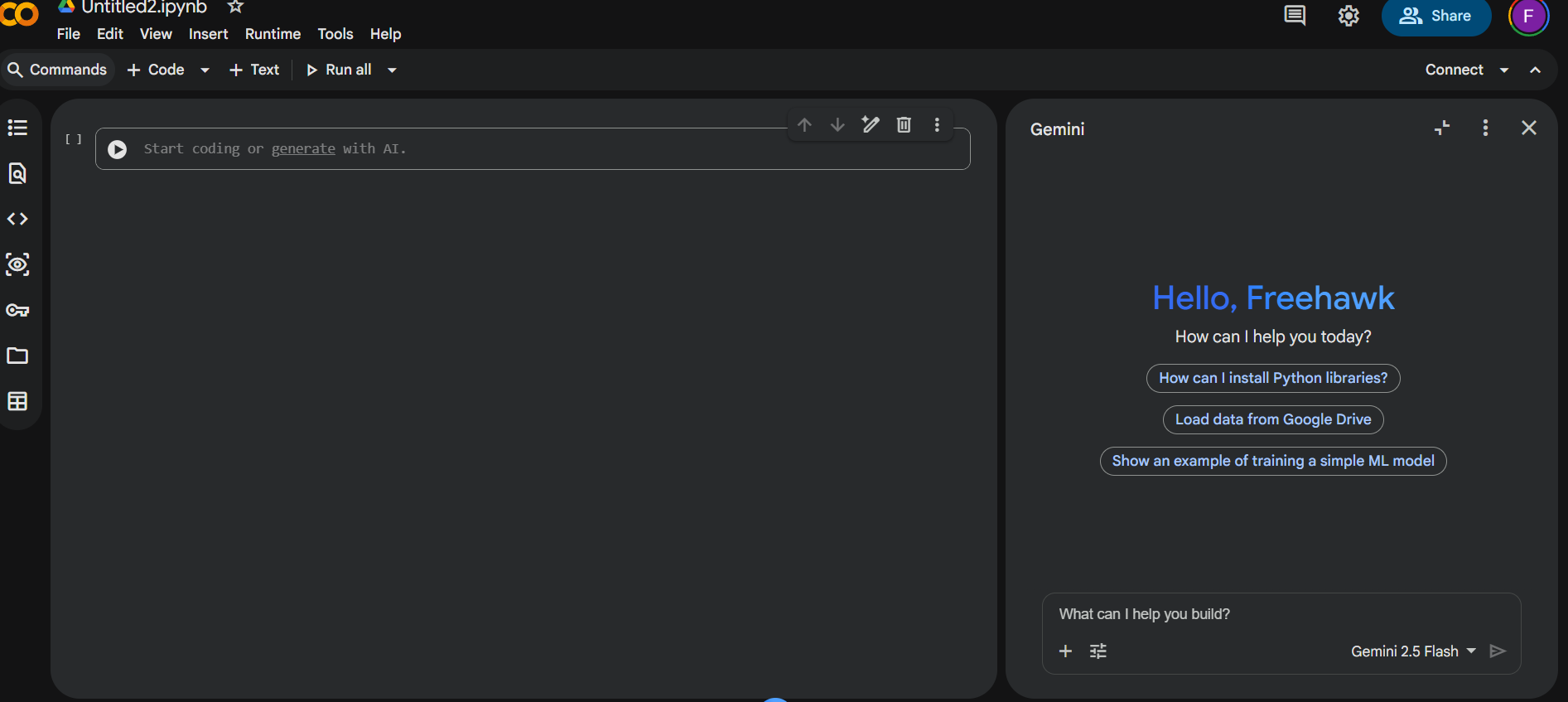The width and height of the screenshot is (1568, 702).
Task: Open Gemini tuning settings icon
Action: 1098,651
